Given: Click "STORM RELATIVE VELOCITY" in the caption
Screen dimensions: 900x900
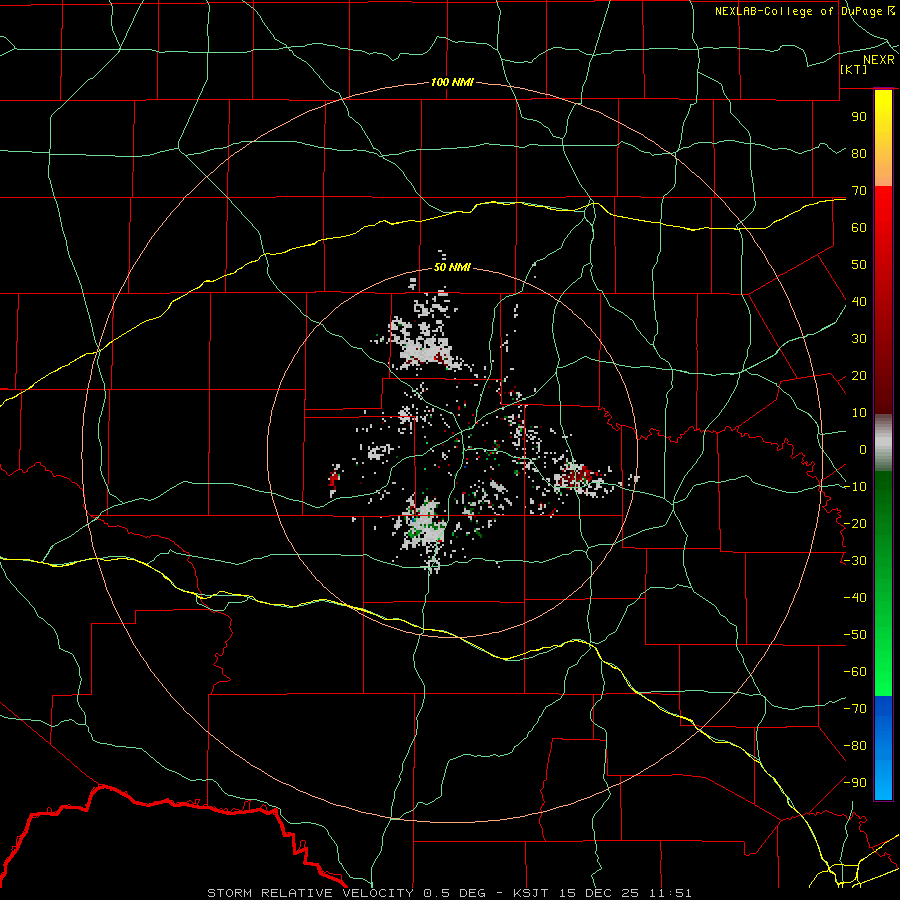Looking at the screenshot, I should click(x=310, y=893).
